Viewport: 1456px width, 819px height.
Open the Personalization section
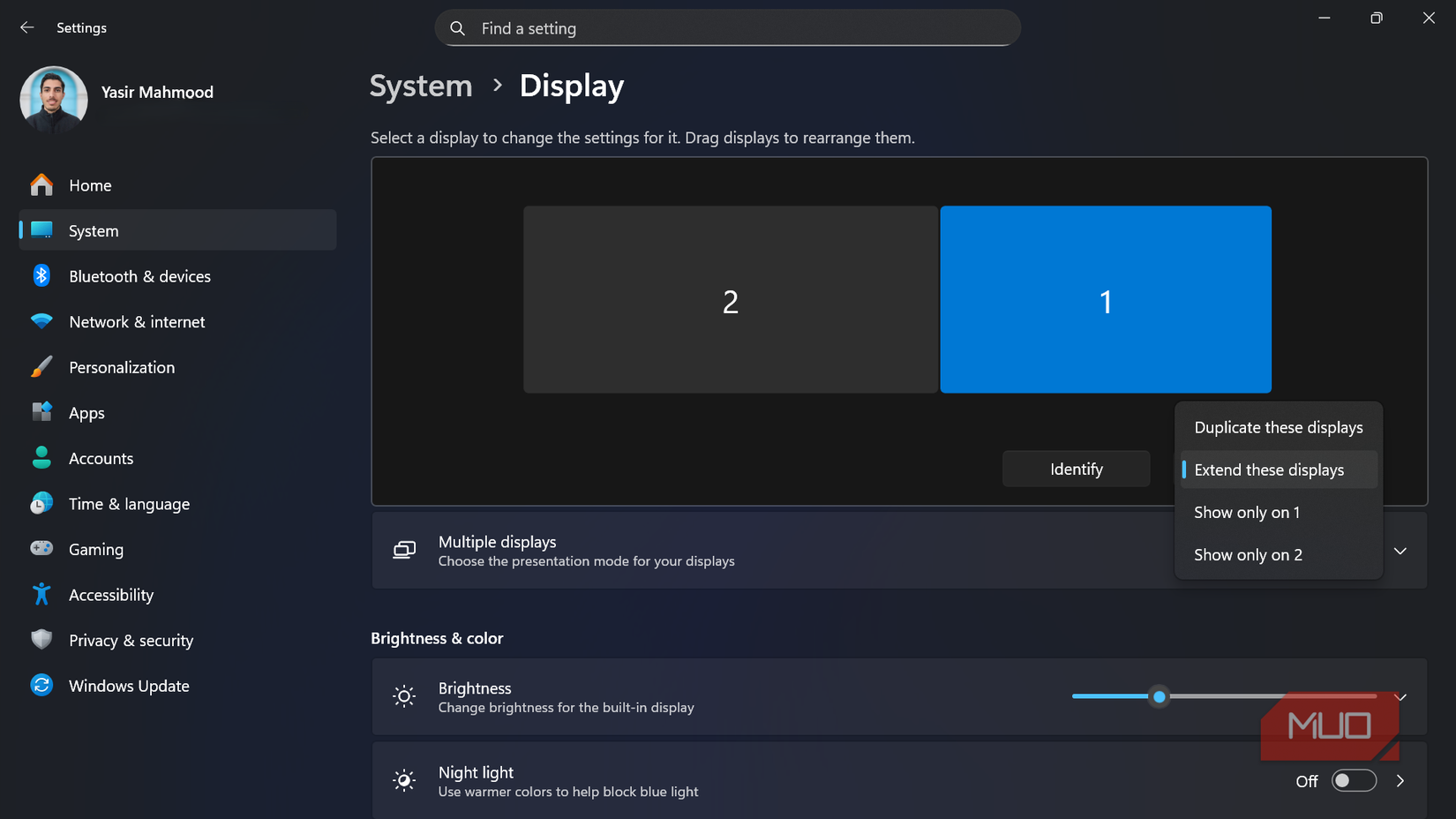121,367
